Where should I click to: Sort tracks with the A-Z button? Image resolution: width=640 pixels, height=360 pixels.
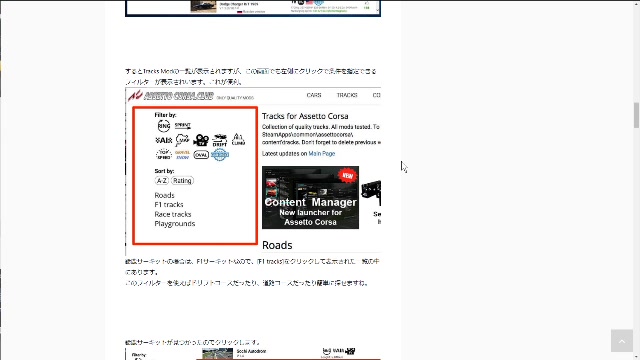click(162, 181)
